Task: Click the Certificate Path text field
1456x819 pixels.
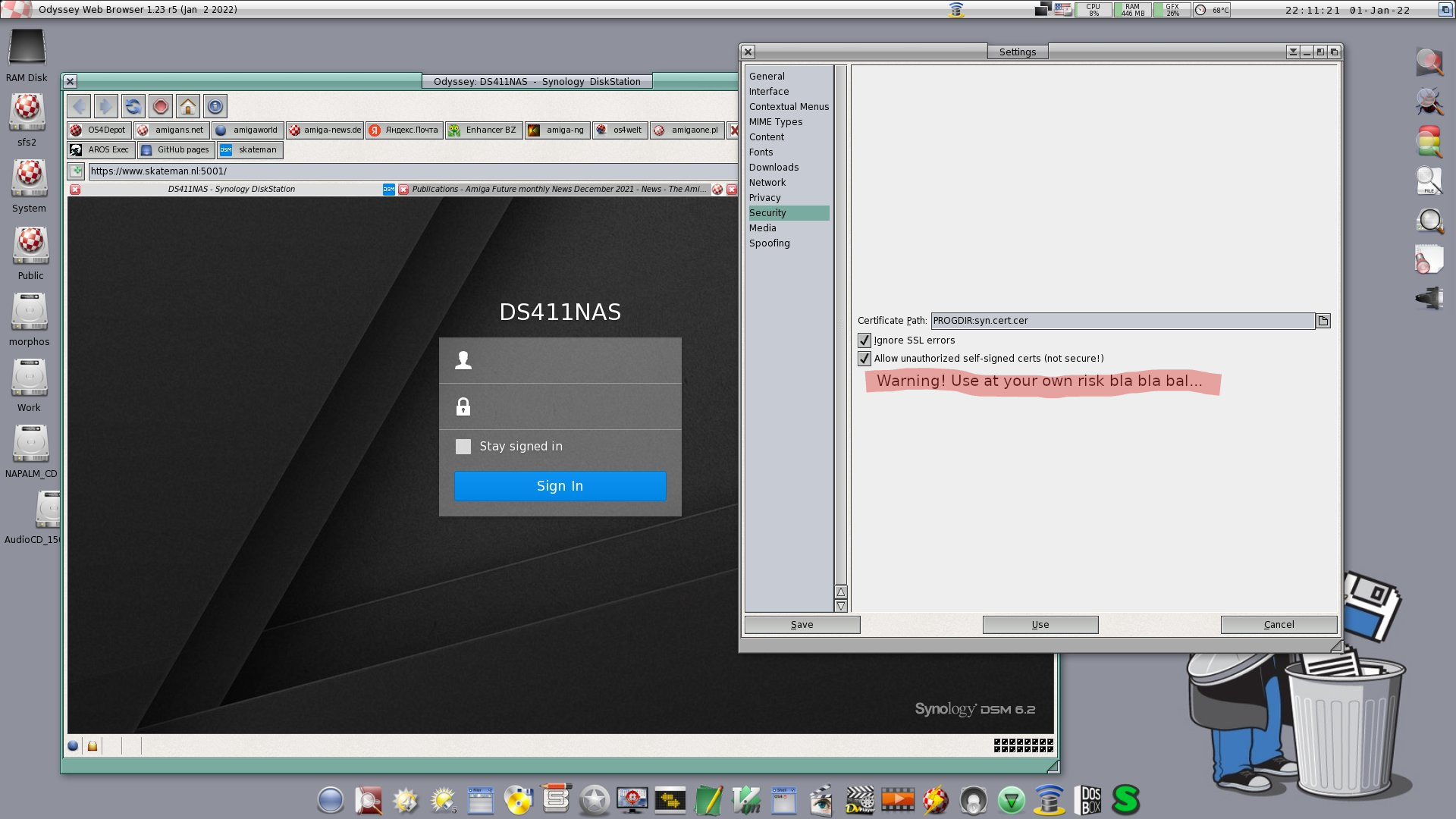Action: [1122, 321]
